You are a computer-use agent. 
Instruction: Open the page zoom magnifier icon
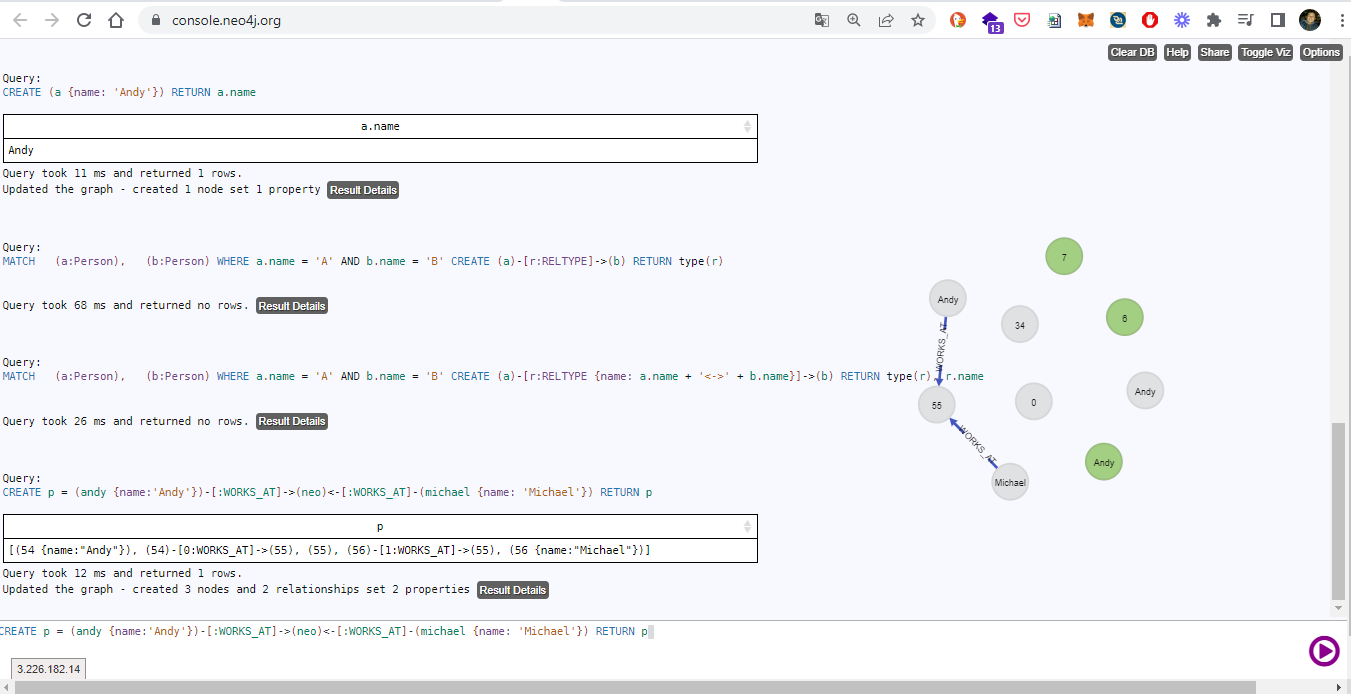coord(853,20)
